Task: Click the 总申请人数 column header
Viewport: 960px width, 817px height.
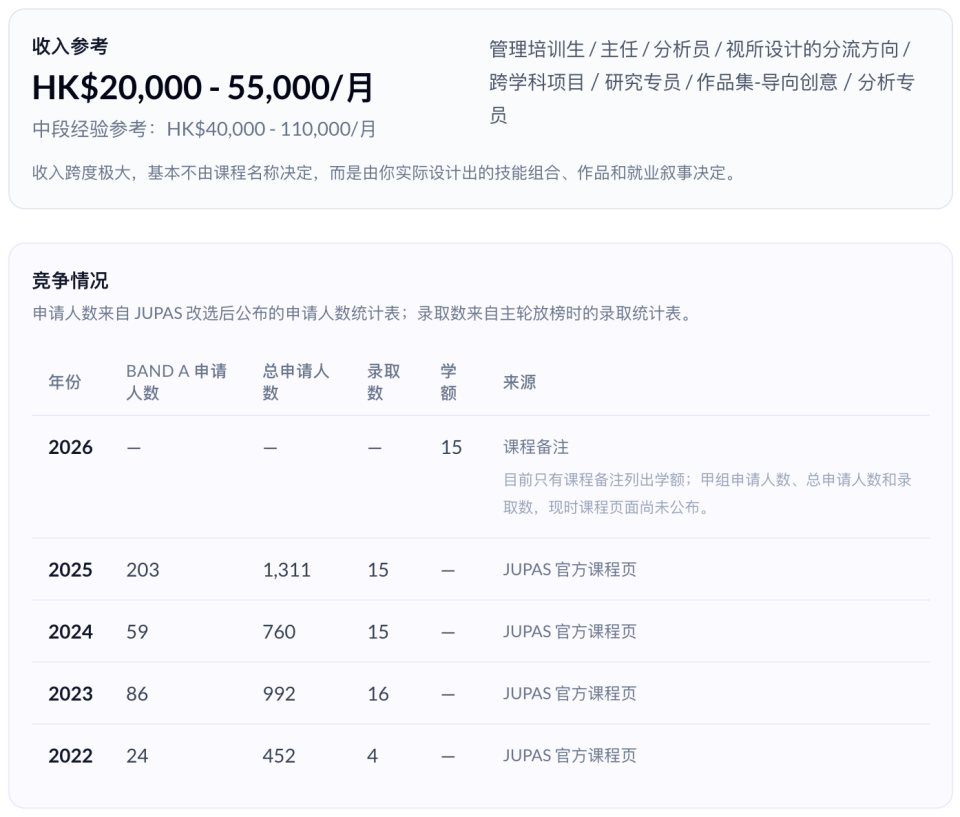Action: click(x=296, y=382)
